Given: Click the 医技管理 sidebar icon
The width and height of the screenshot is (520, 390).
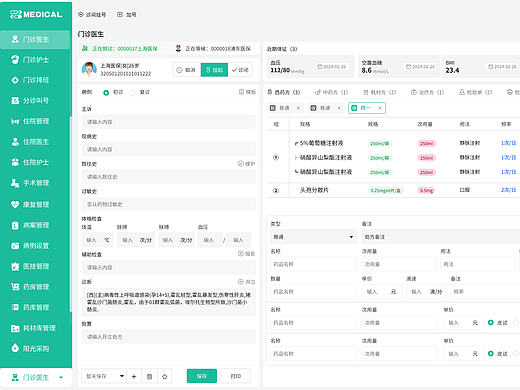Looking at the screenshot, I should (x=15, y=266).
